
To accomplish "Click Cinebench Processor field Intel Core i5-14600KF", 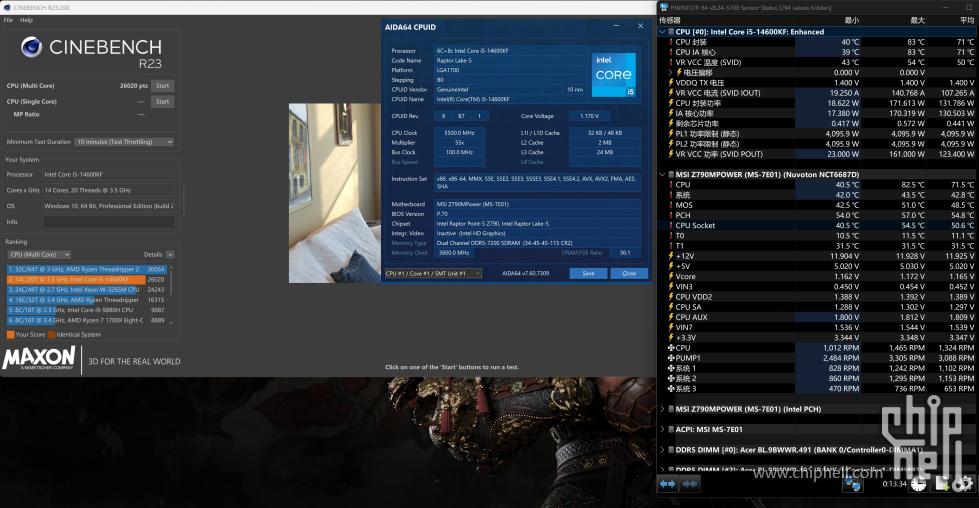I will click(x=109, y=174).
